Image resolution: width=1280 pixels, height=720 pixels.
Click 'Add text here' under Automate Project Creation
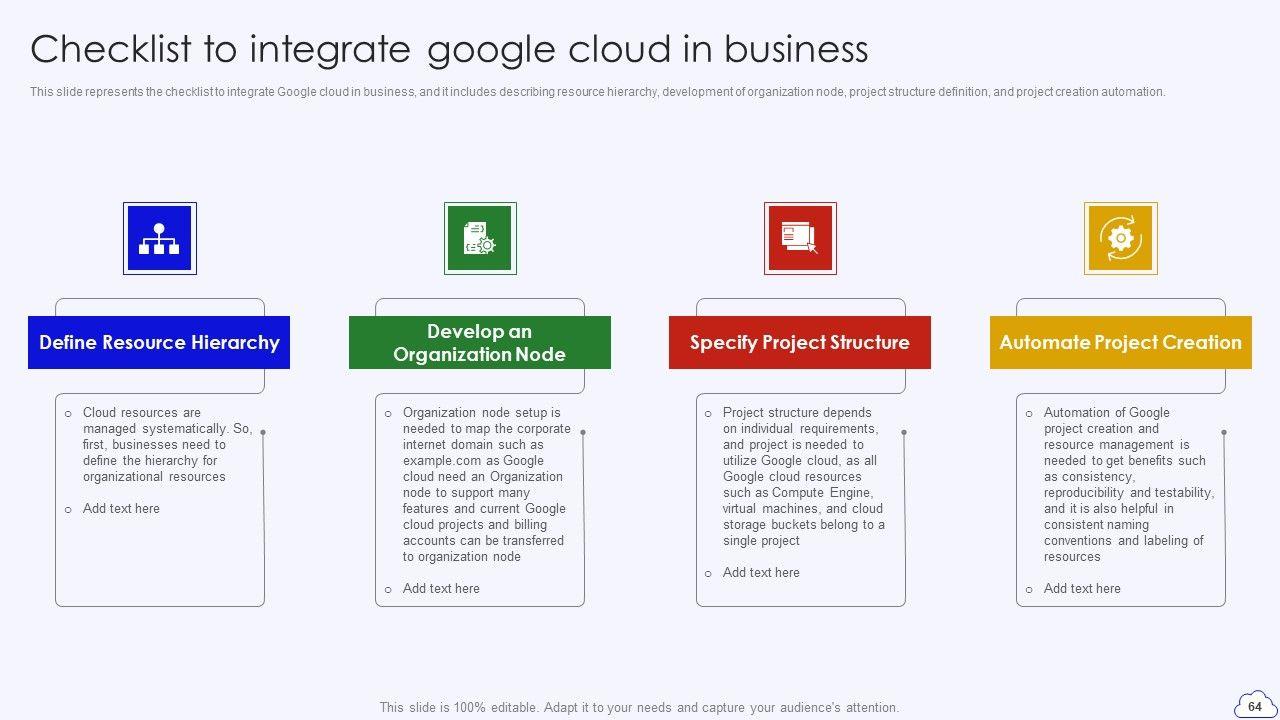point(1082,589)
